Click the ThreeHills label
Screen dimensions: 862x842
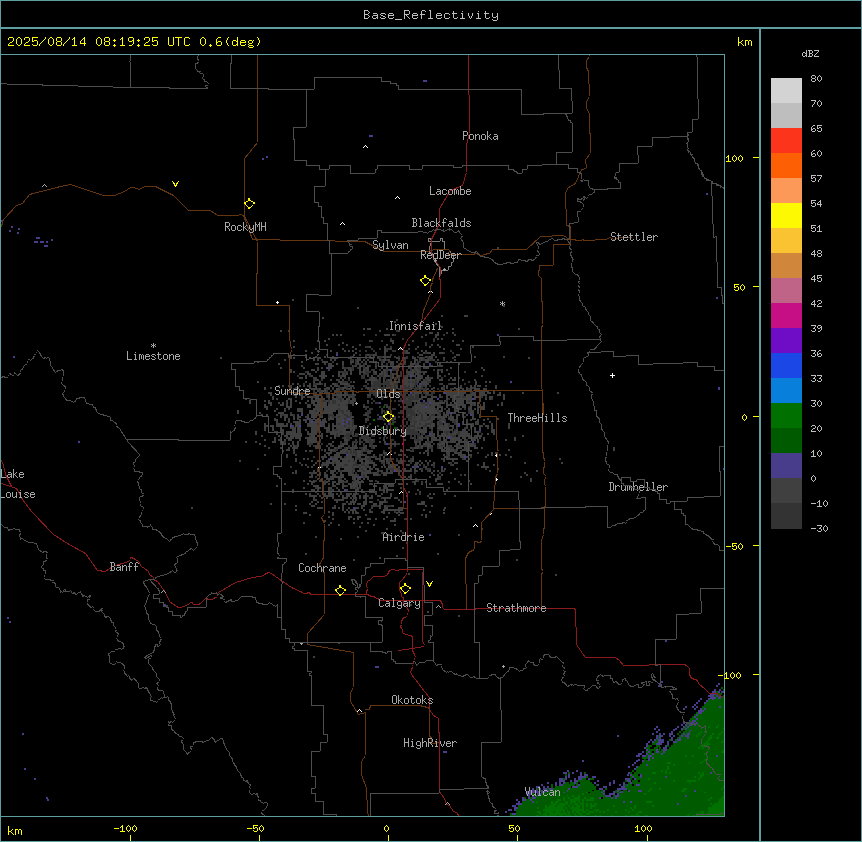pos(537,418)
